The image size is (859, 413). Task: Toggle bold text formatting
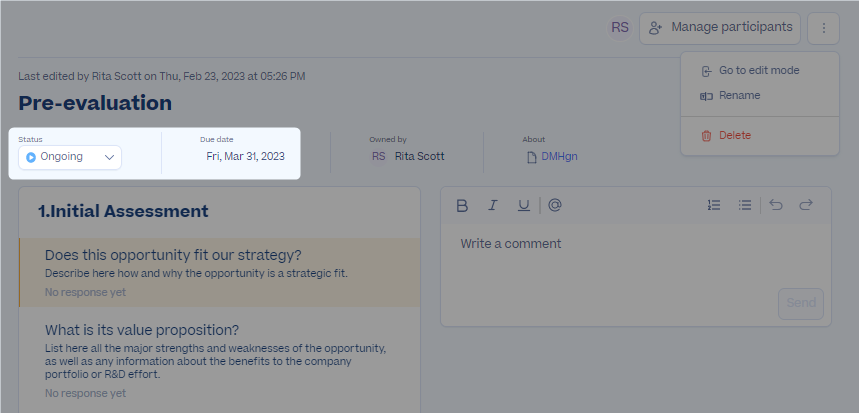click(462, 205)
